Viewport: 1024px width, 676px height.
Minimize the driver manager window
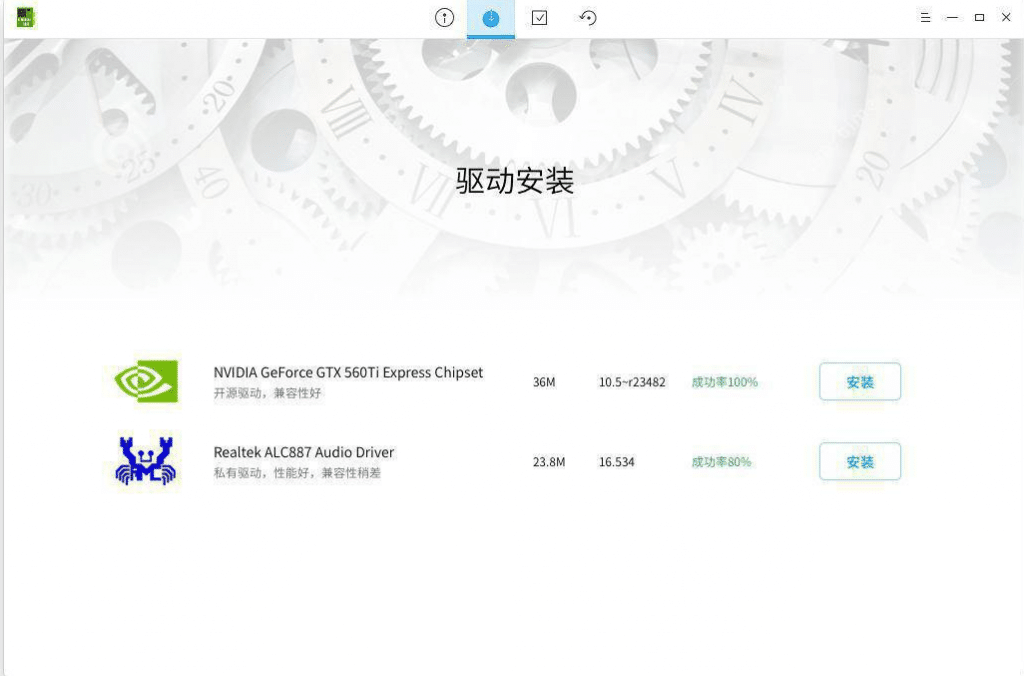[952, 18]
